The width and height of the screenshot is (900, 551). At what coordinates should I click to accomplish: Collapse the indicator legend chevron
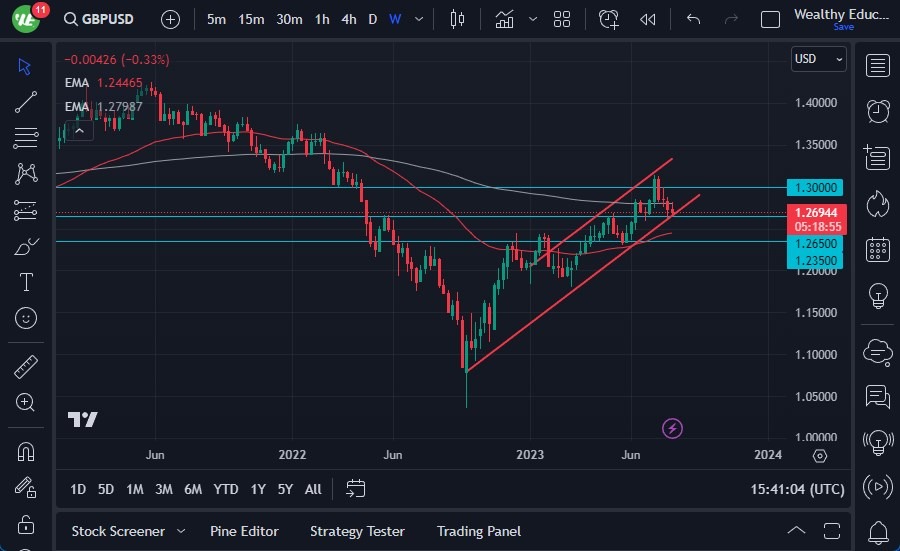tap(79, 128)
